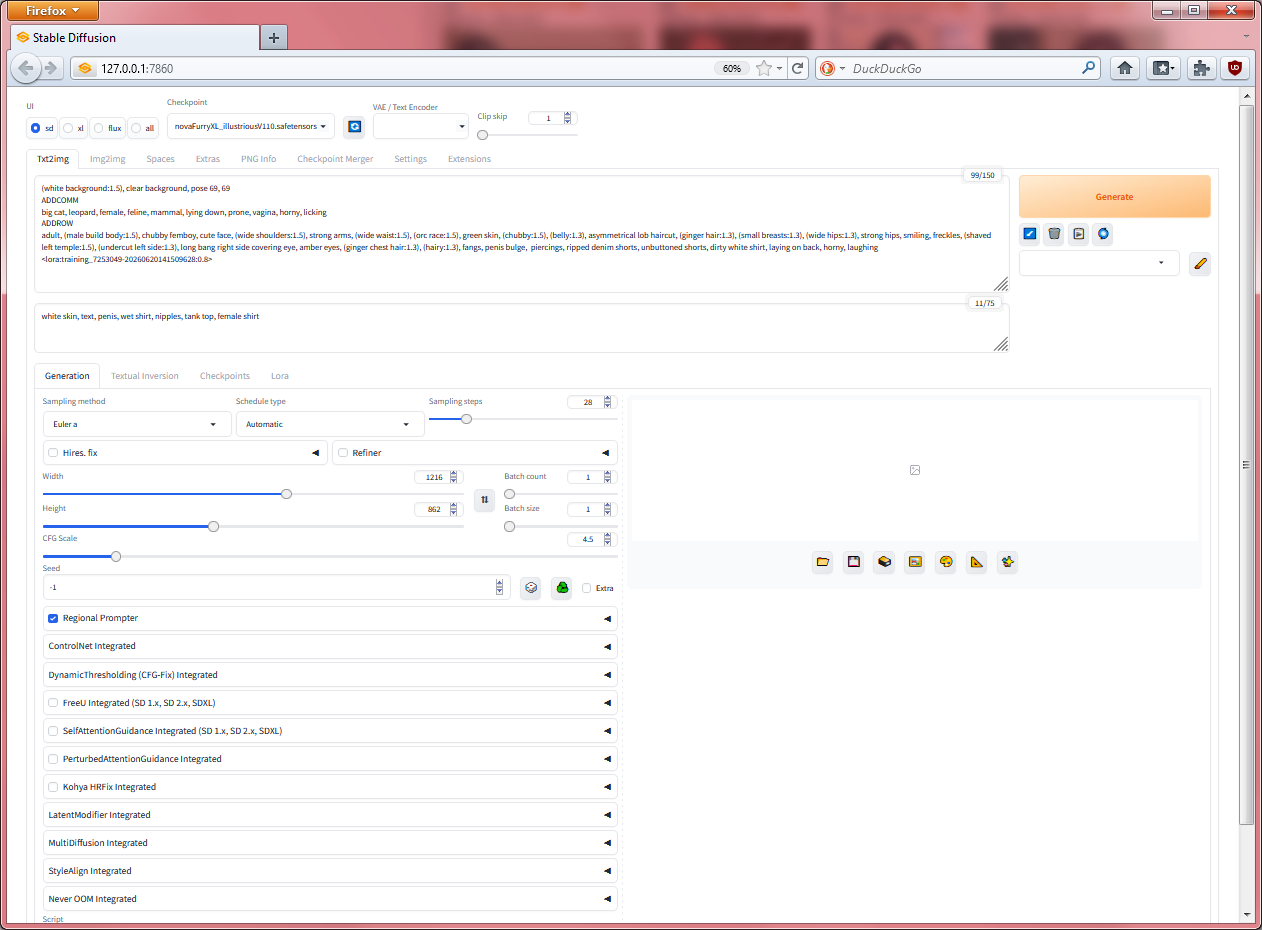Expand the StyleAlign Integrated section
The height and width of the screenshot is (930, 1262).
coord(330,871)
